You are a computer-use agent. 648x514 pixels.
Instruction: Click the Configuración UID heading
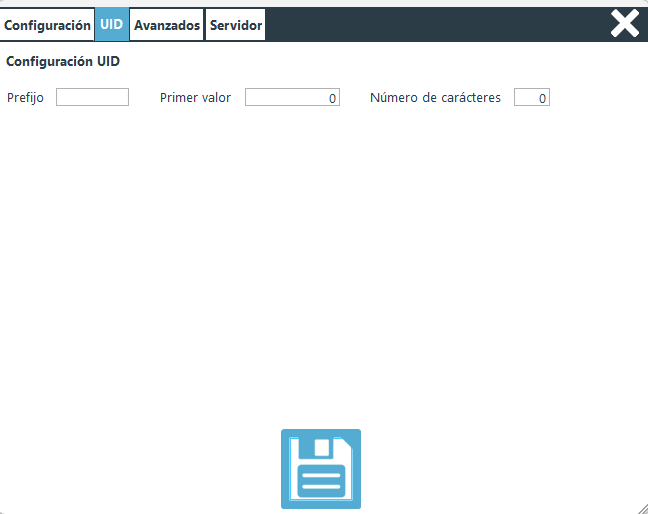(63, 61)
